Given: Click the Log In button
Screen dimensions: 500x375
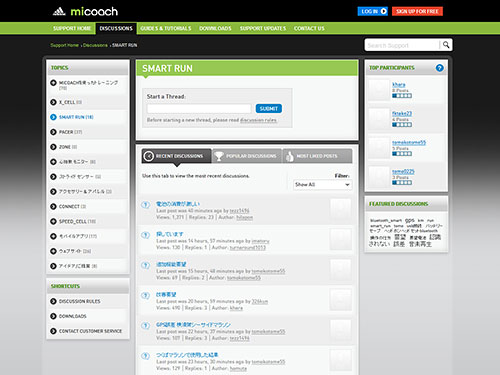Looking at the screenshot, I should click(373, 11).
